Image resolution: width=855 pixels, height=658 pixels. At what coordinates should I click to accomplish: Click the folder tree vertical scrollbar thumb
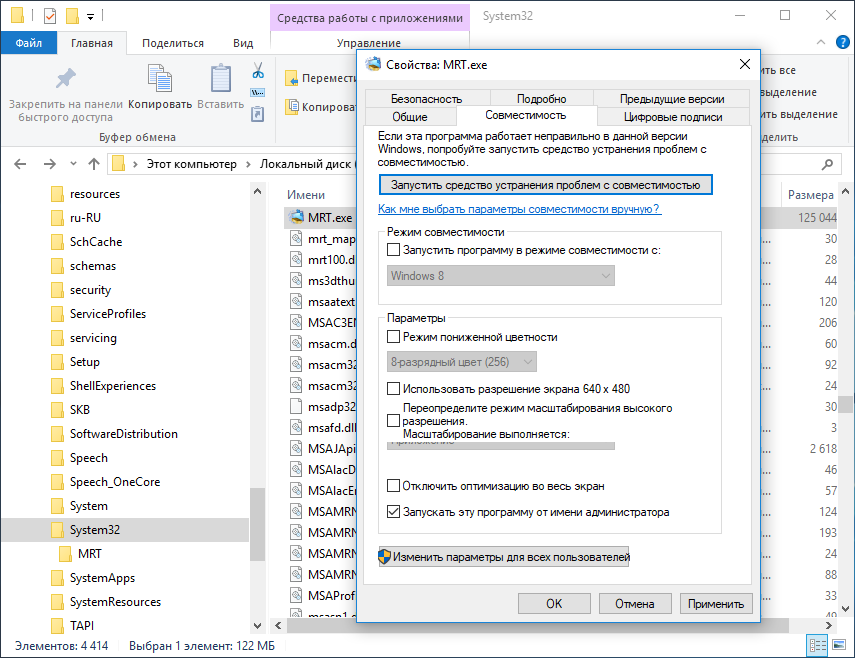(x=257, y=524)
